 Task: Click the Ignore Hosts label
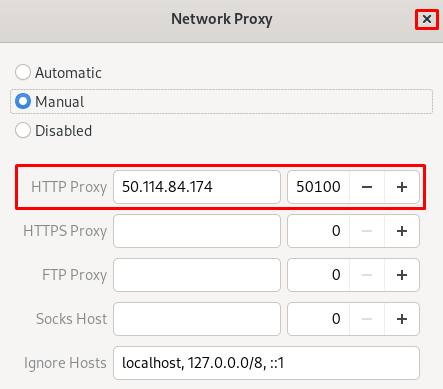pos(65,363)
